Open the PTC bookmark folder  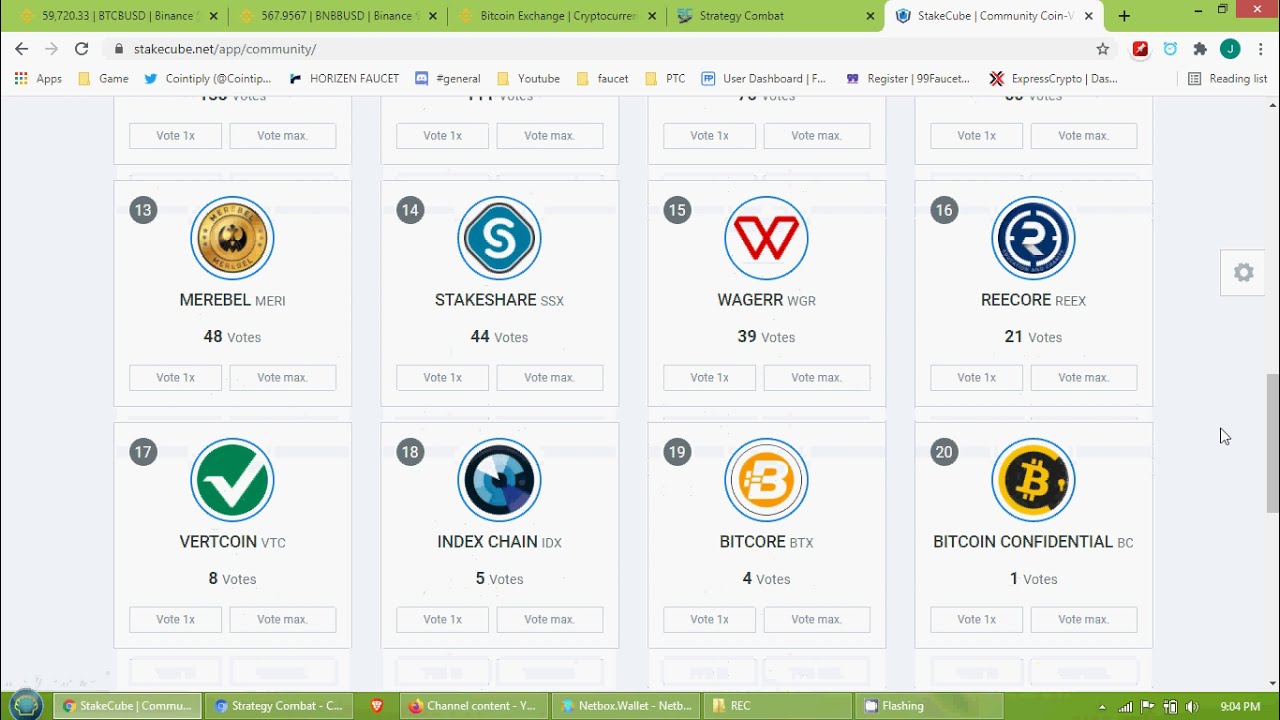(666, 79)
